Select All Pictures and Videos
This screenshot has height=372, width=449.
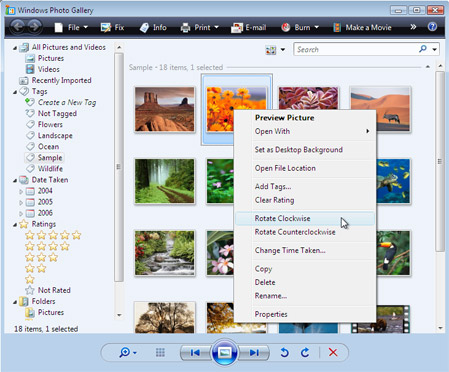coord(69,47)
